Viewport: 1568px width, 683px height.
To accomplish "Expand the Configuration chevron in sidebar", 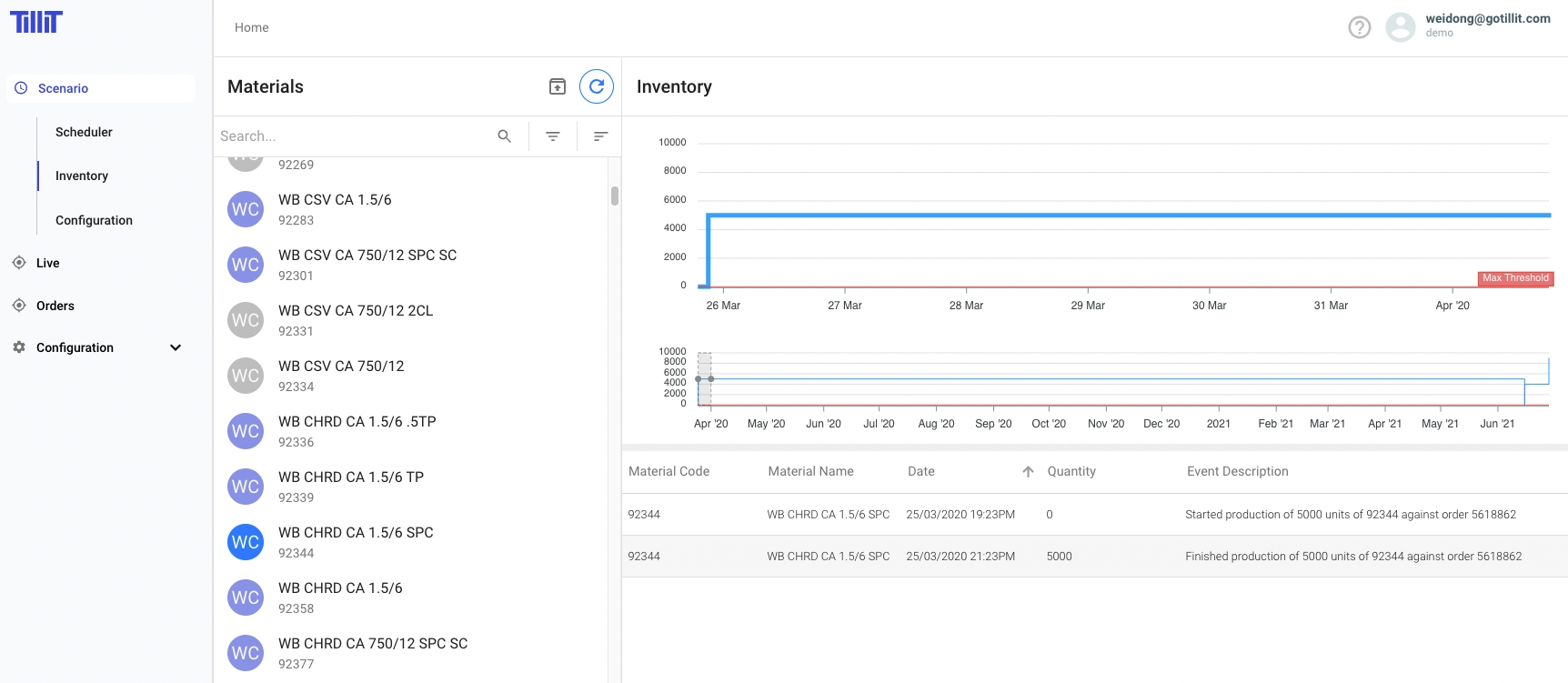I will coord(176,347).
